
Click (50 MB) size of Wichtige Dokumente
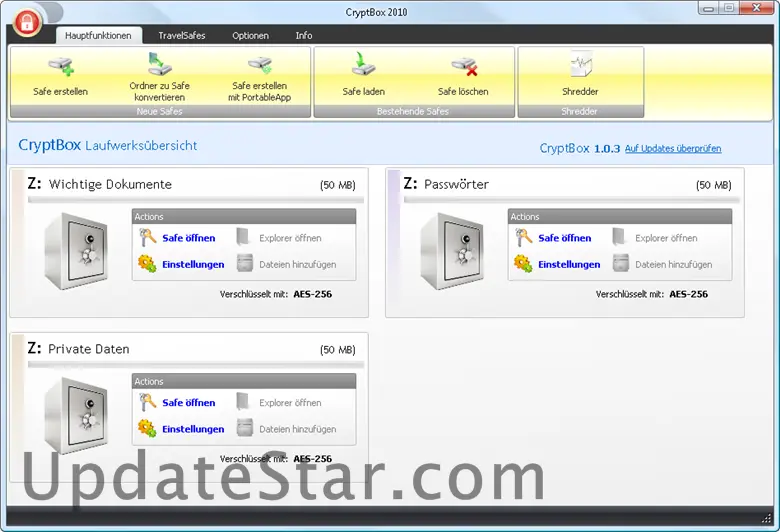tap(338, 185)
